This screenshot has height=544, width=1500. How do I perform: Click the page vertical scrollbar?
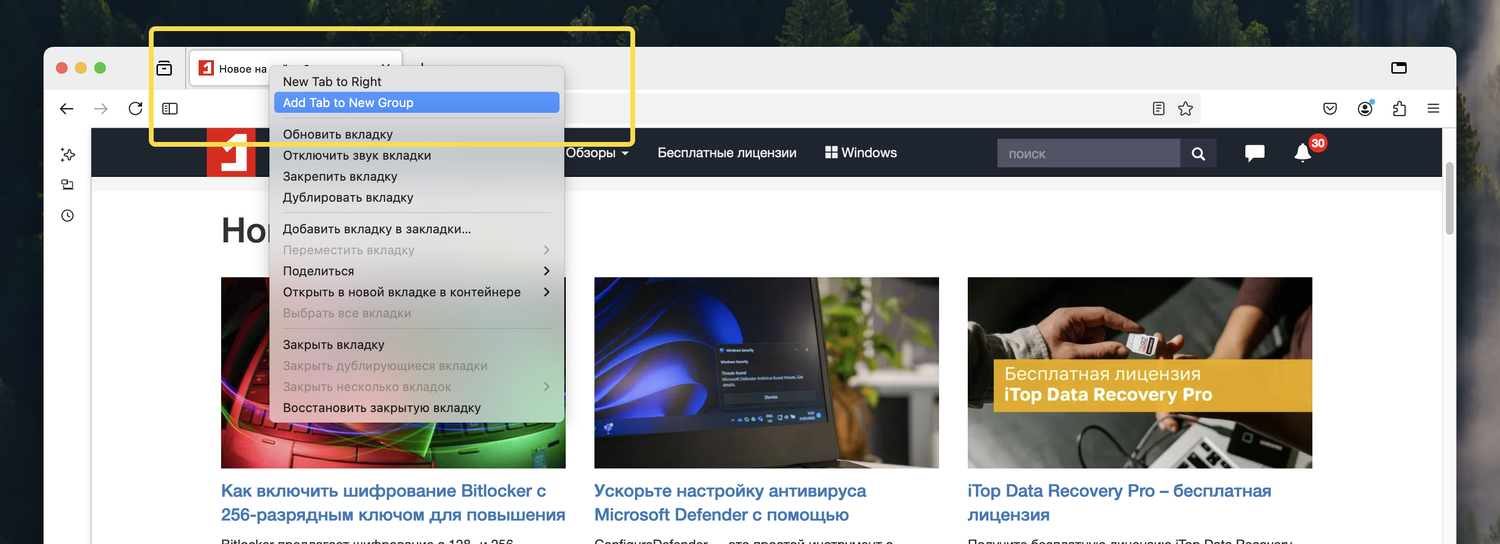click(x=1449, y=198)
